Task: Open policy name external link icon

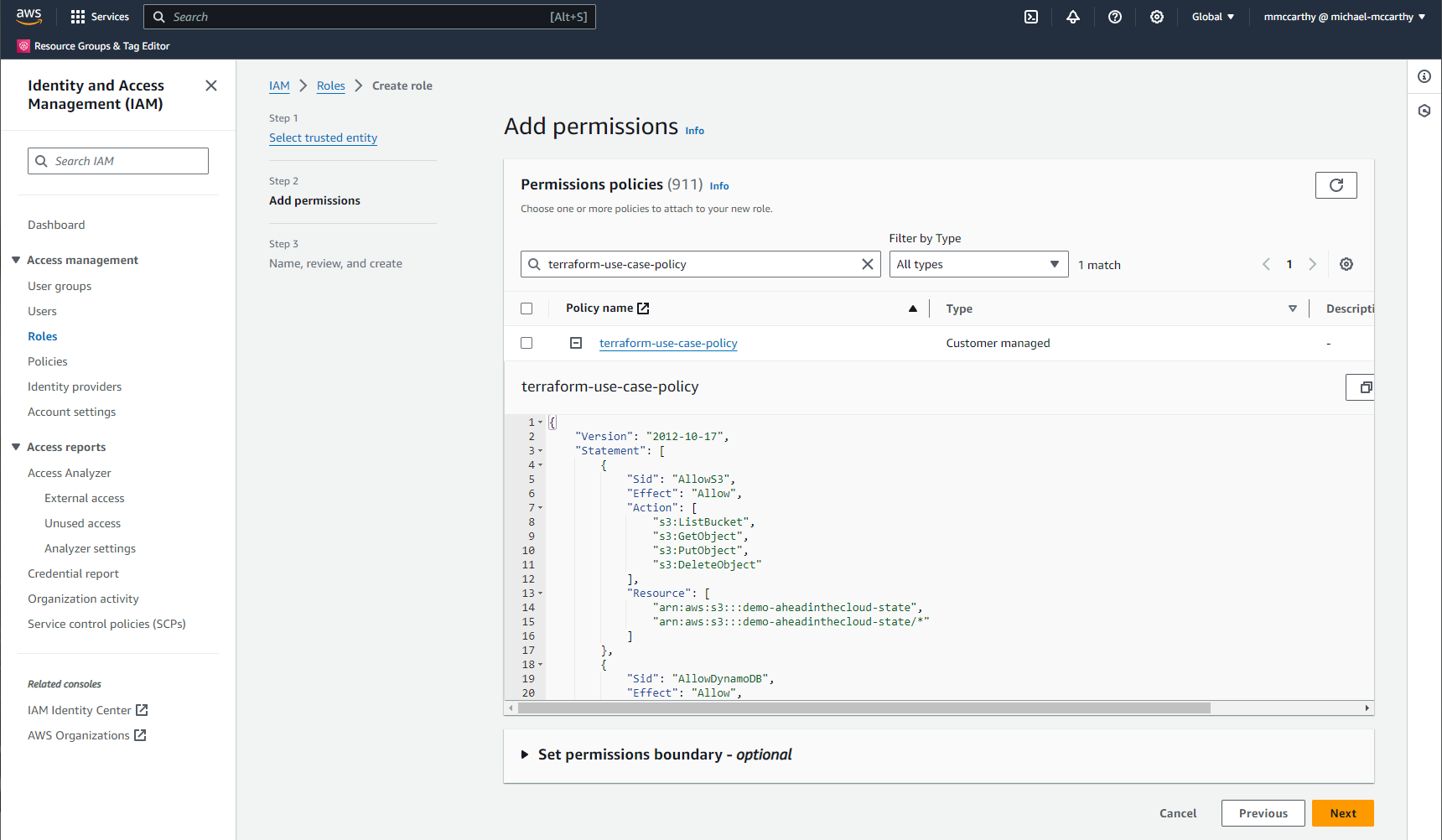Action: [643, 309]
